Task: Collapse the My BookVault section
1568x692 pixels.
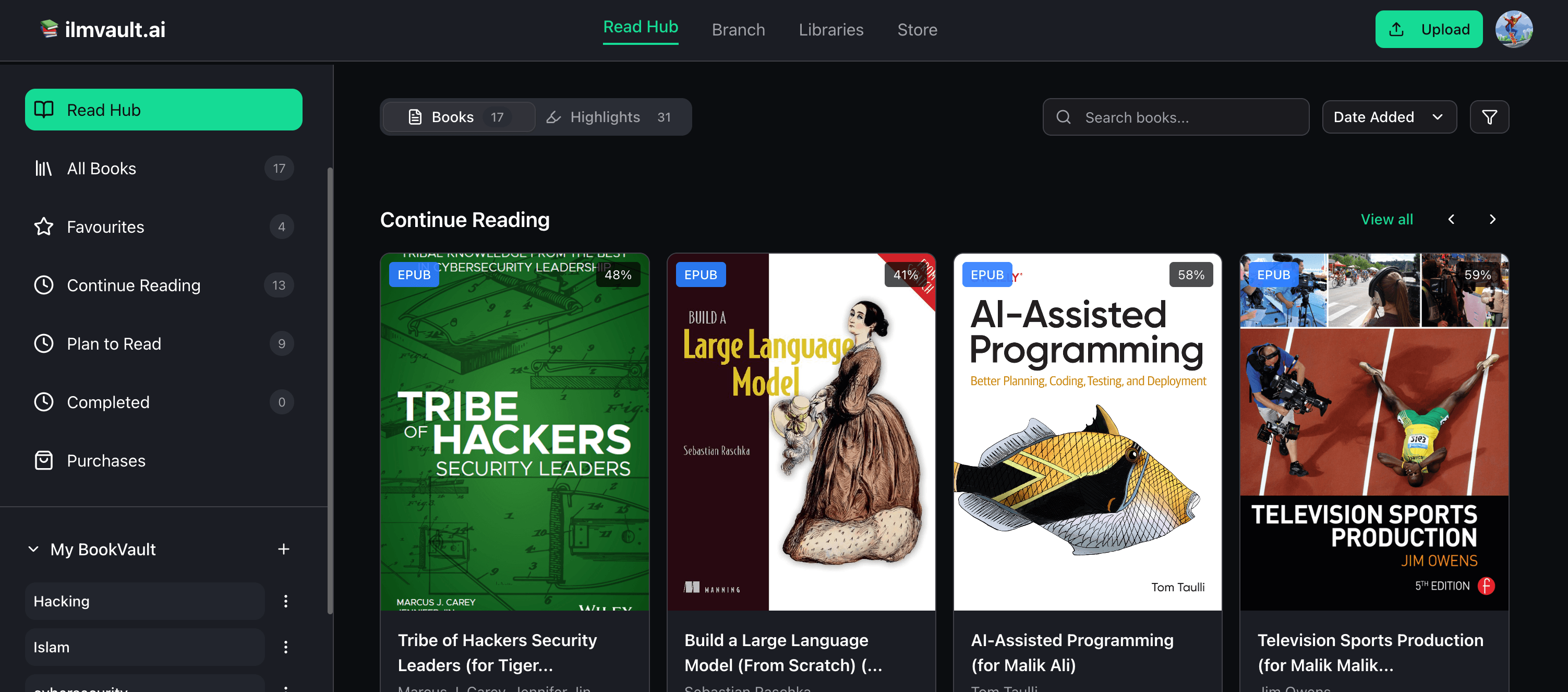Action: (33, 549)
